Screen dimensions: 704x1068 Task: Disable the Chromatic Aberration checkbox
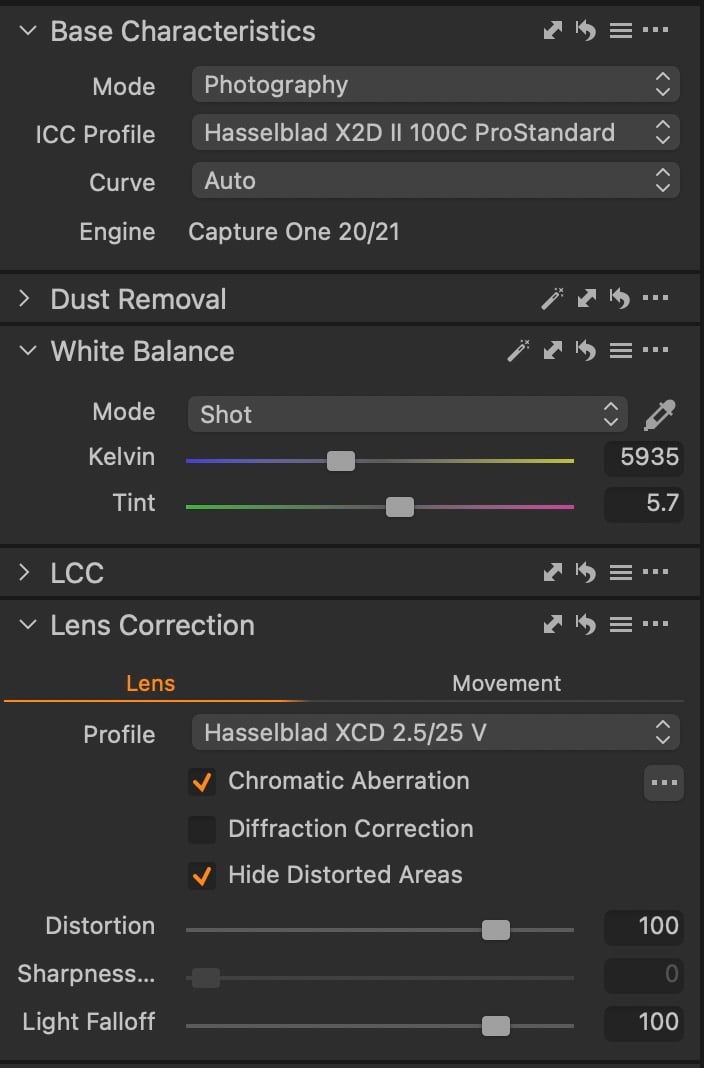coord(202,782)
